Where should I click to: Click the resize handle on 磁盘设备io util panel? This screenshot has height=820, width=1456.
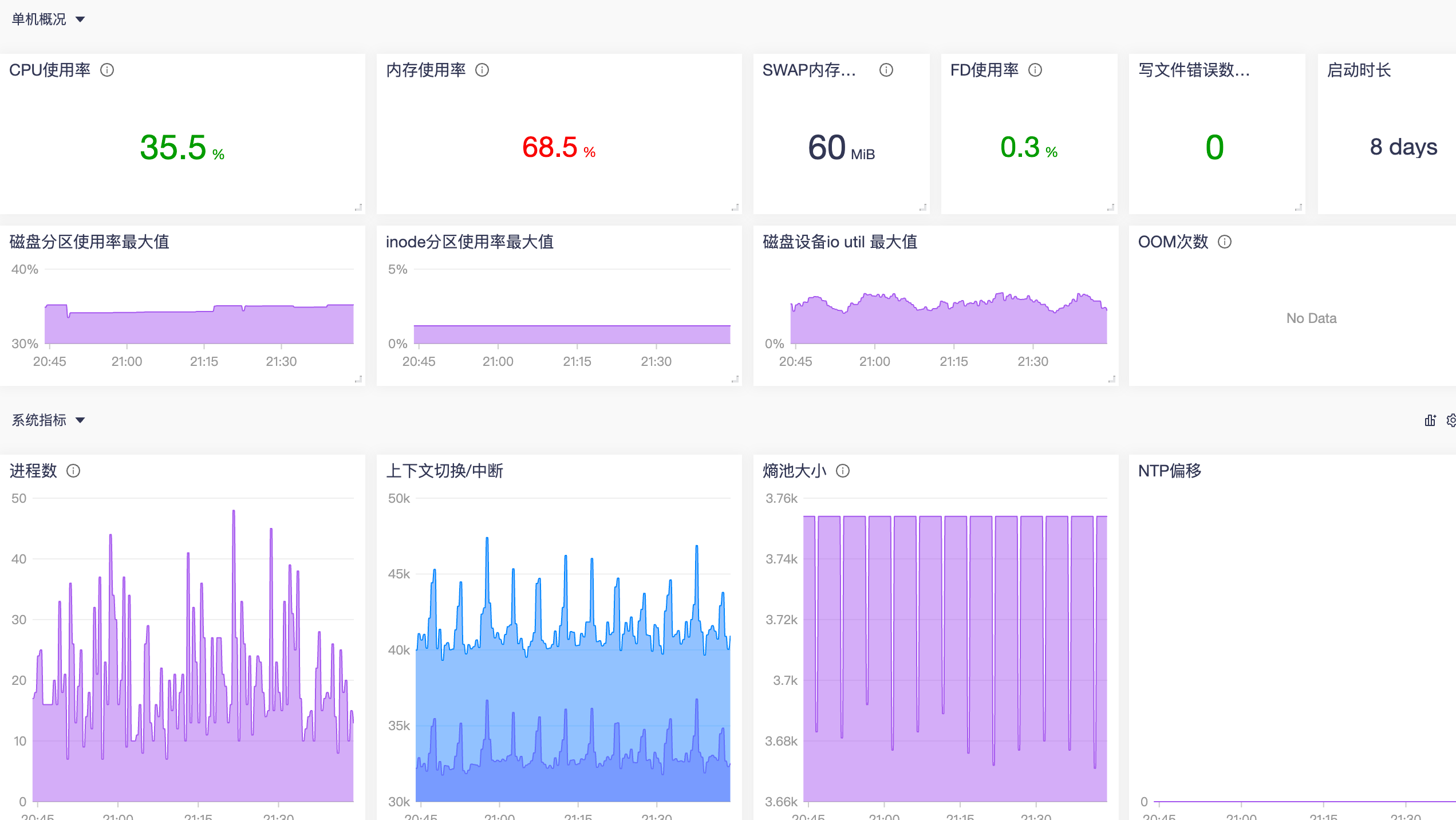(x=1112, y=379)
